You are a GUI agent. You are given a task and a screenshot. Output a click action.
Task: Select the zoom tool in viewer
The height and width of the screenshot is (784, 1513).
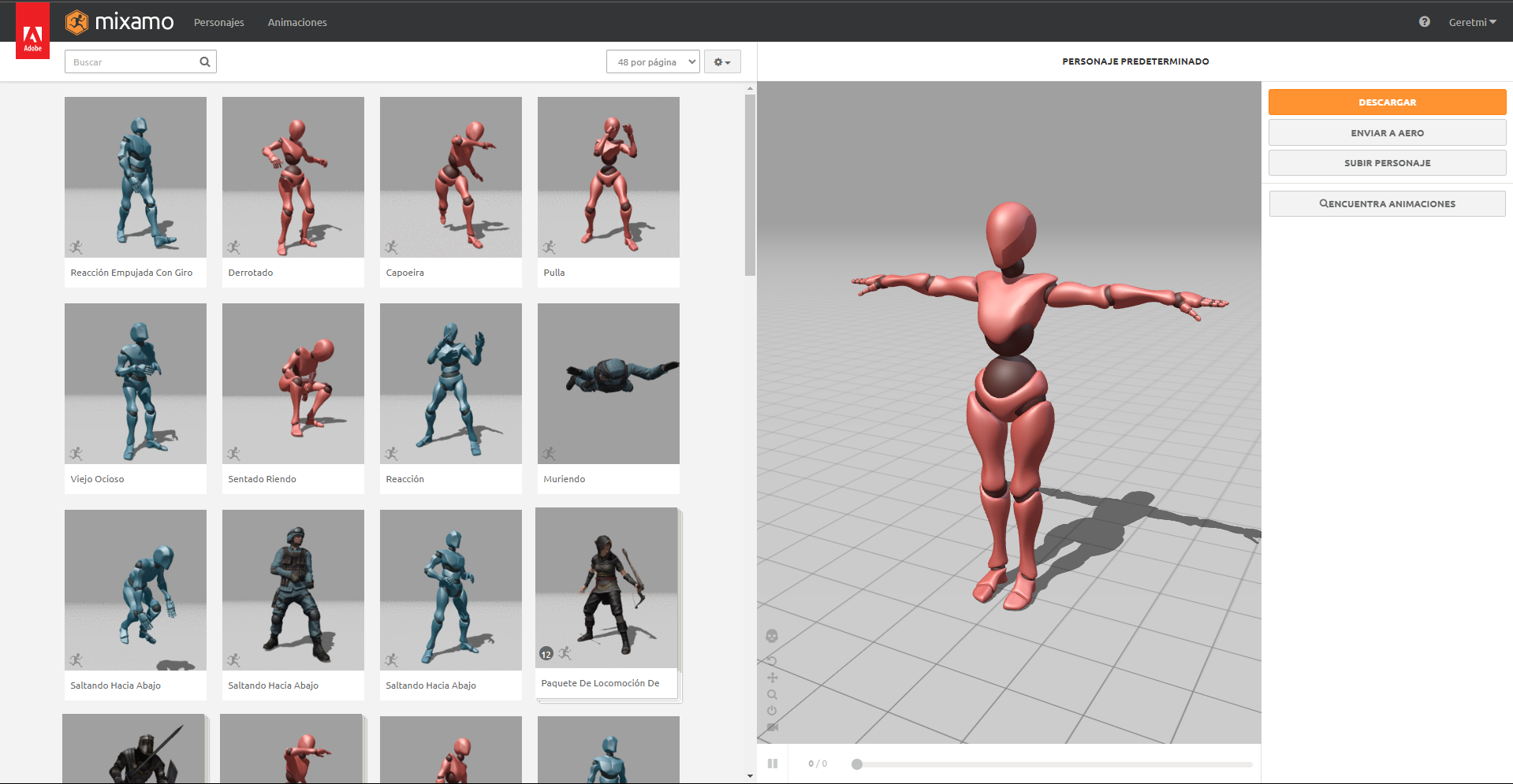[772, 694]
